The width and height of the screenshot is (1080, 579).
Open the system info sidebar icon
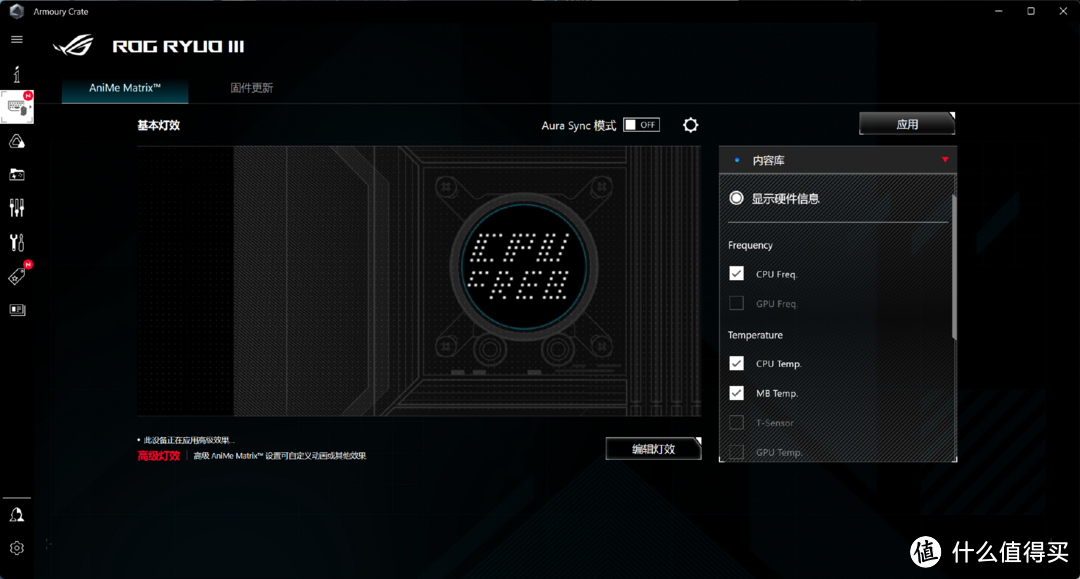17,74
